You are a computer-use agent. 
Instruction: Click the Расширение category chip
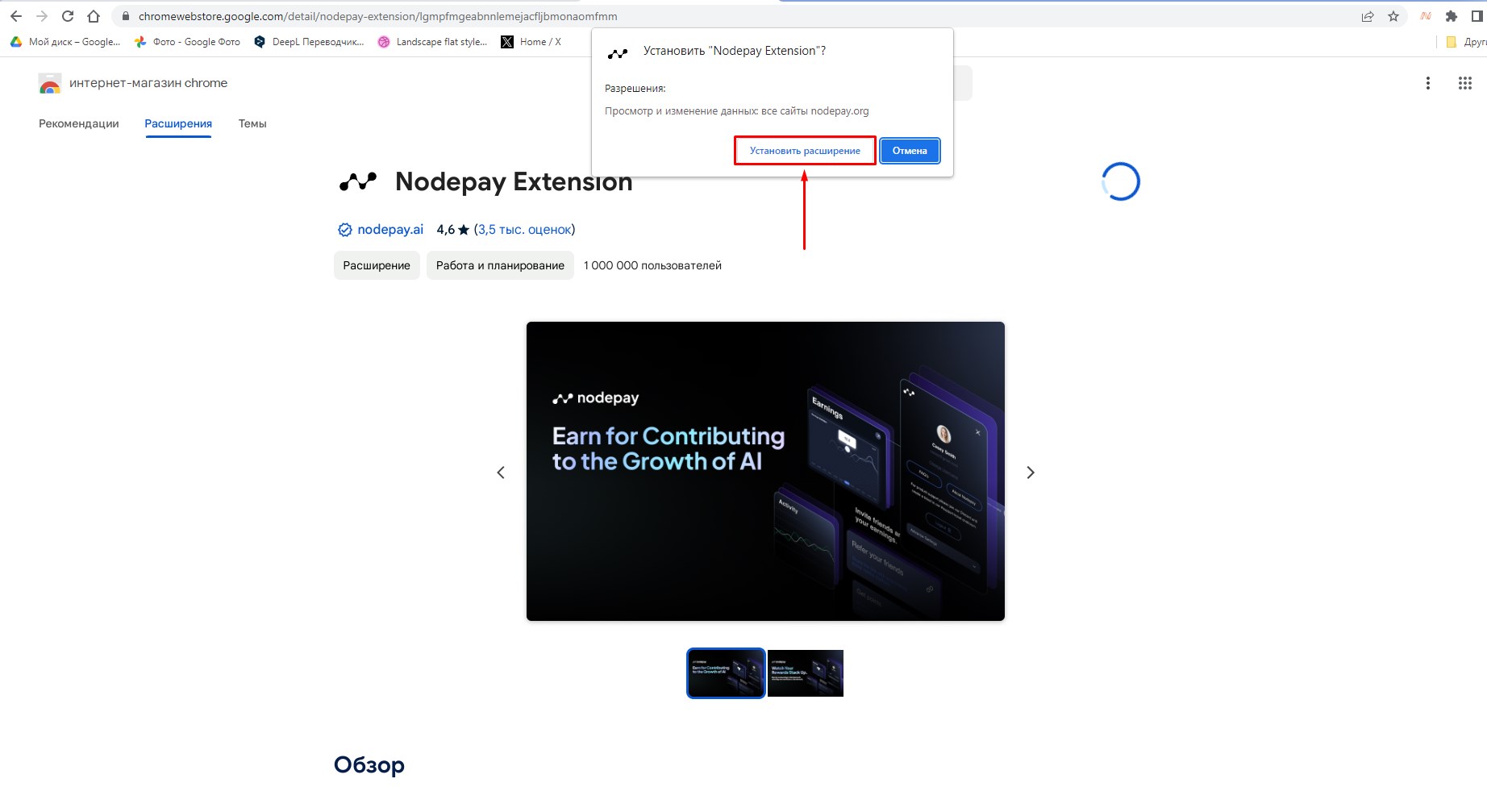[x=377, y=265]
